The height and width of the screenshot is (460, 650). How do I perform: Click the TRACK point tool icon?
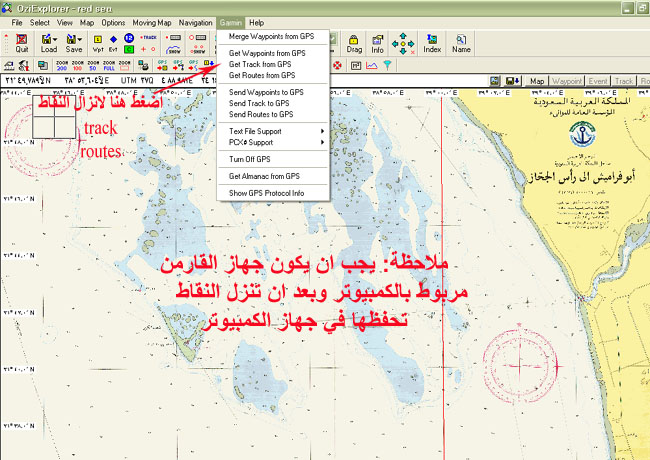pos(148,38)
